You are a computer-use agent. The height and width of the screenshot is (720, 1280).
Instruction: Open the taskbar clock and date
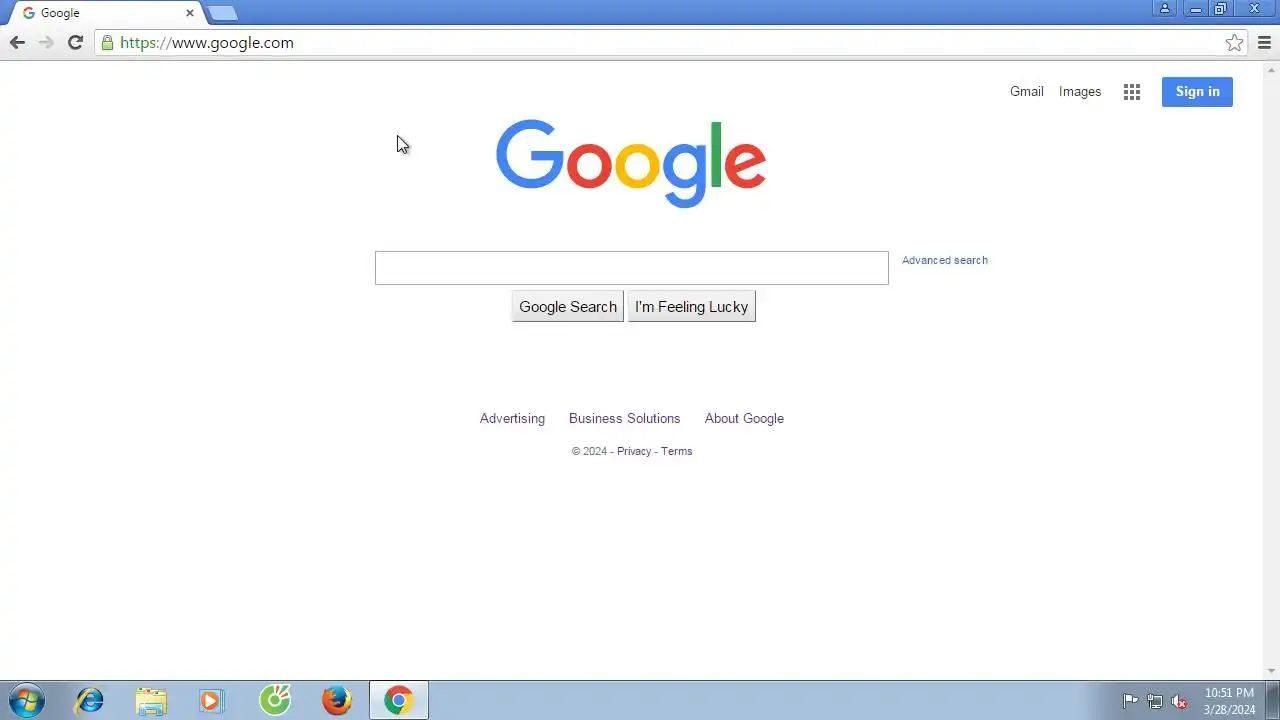(1229, 701)
